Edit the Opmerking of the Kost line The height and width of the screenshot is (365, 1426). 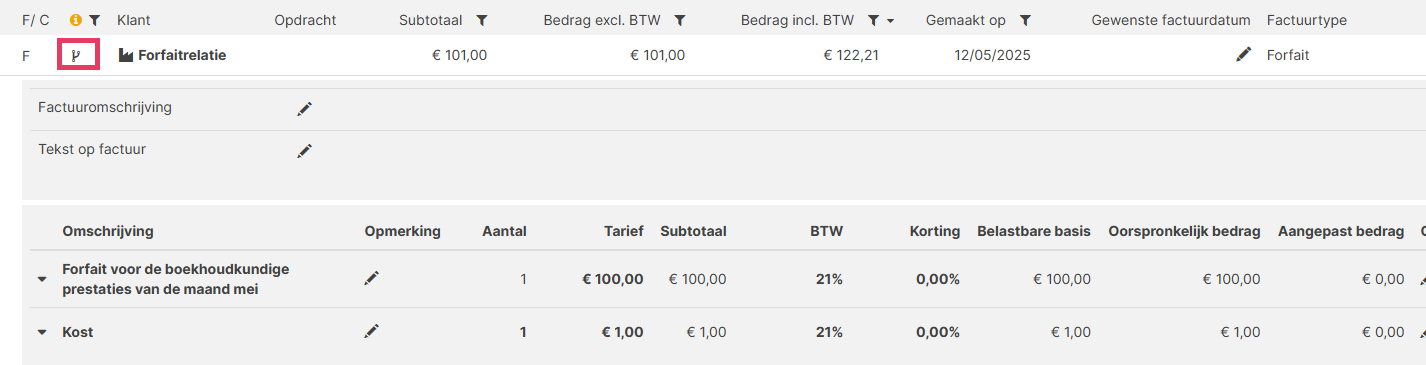(x=372, y=331)
